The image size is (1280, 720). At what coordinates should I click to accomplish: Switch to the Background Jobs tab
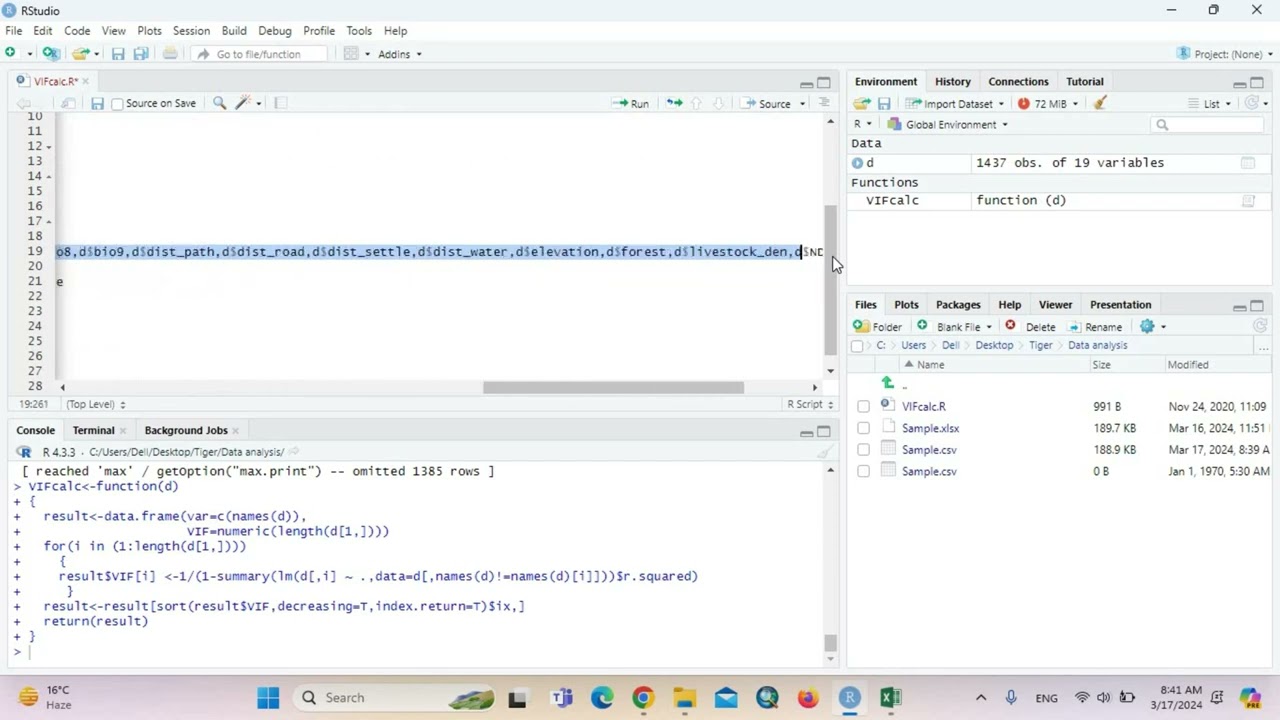point(186,431)
